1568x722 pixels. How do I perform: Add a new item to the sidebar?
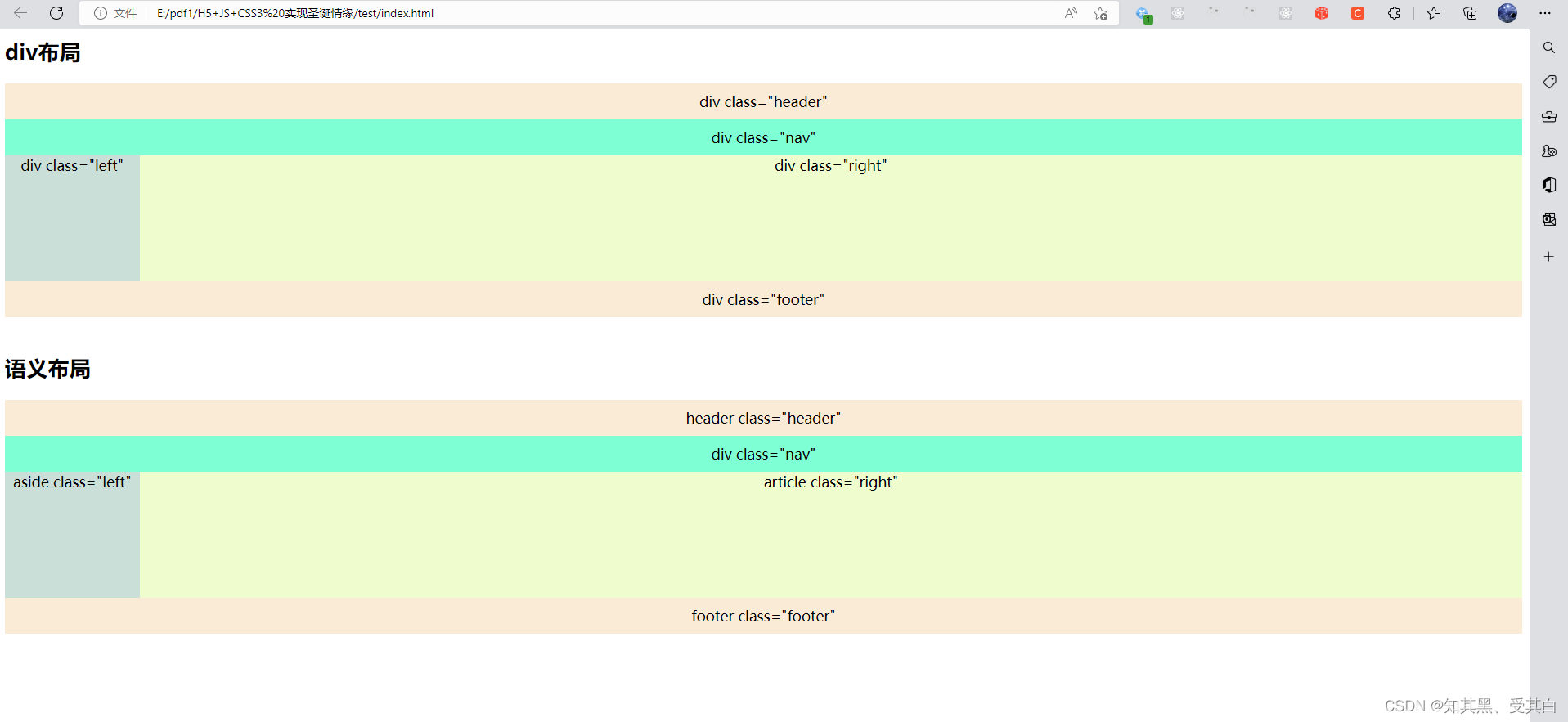(x=1549, y=257)
